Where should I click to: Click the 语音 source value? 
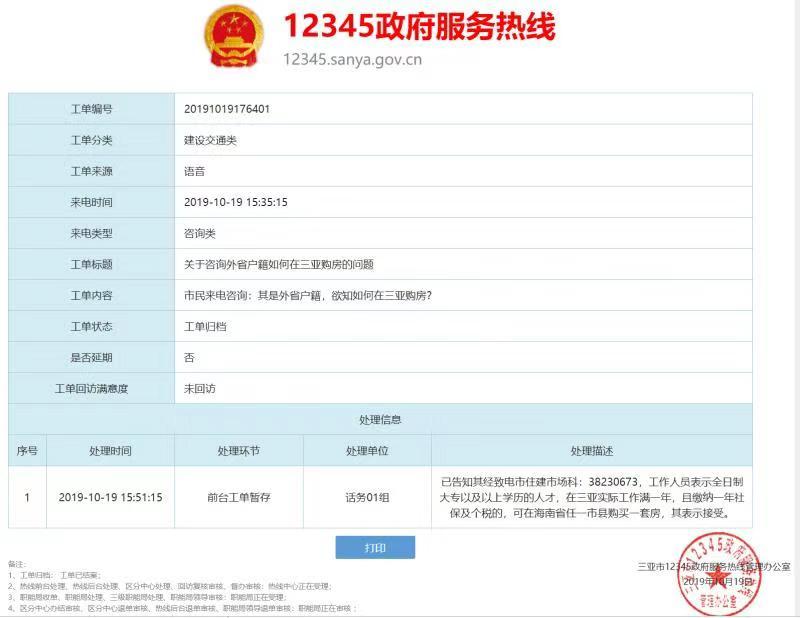click(194, 171)
